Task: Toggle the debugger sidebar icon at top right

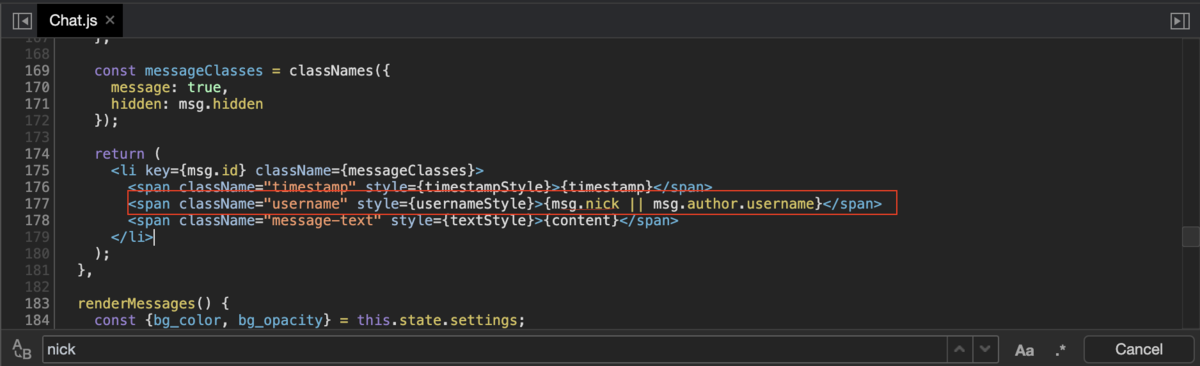Action: coord(1180,20)
